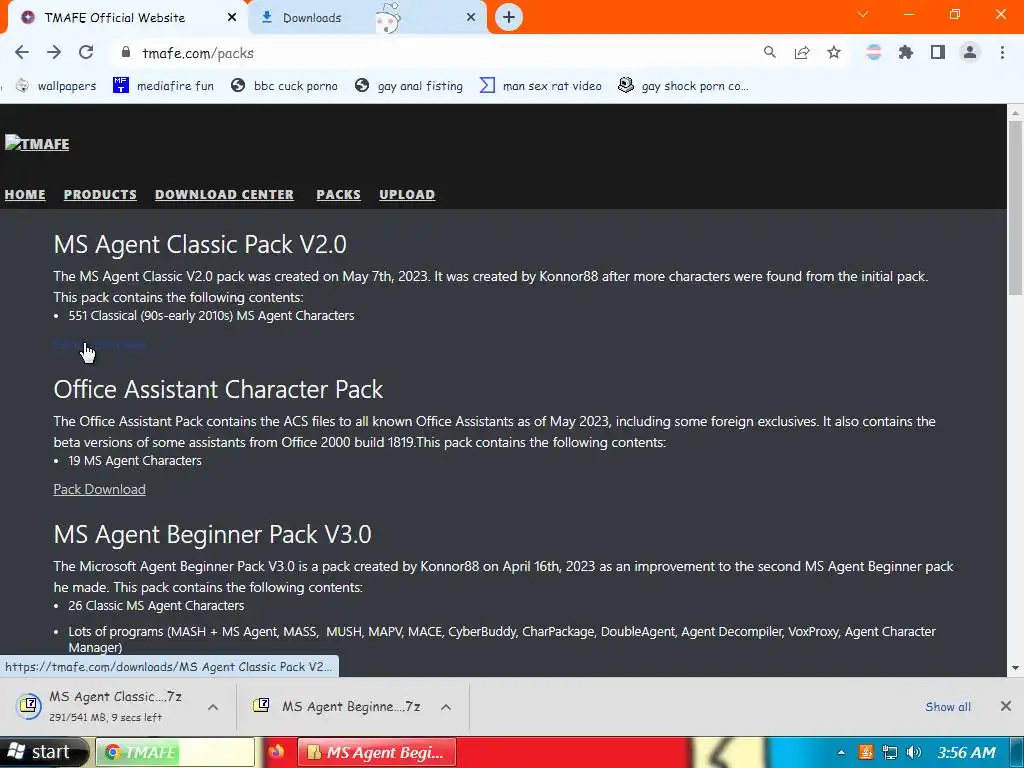Screen dimensions: 1024x768
Task: Toggle the browser side panel
Action: tap(938, 52)
